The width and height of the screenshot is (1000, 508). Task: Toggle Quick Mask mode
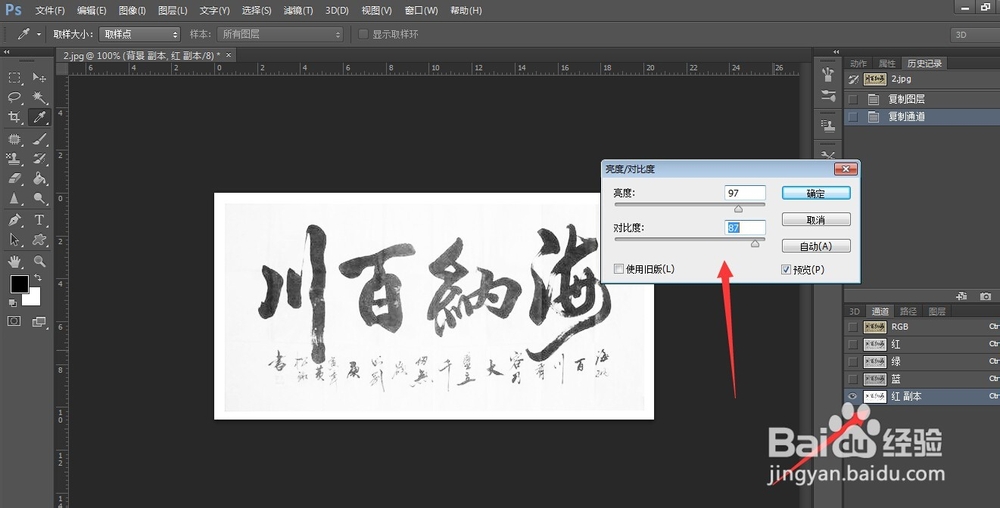pyautogui.click(x=14, y=321)
